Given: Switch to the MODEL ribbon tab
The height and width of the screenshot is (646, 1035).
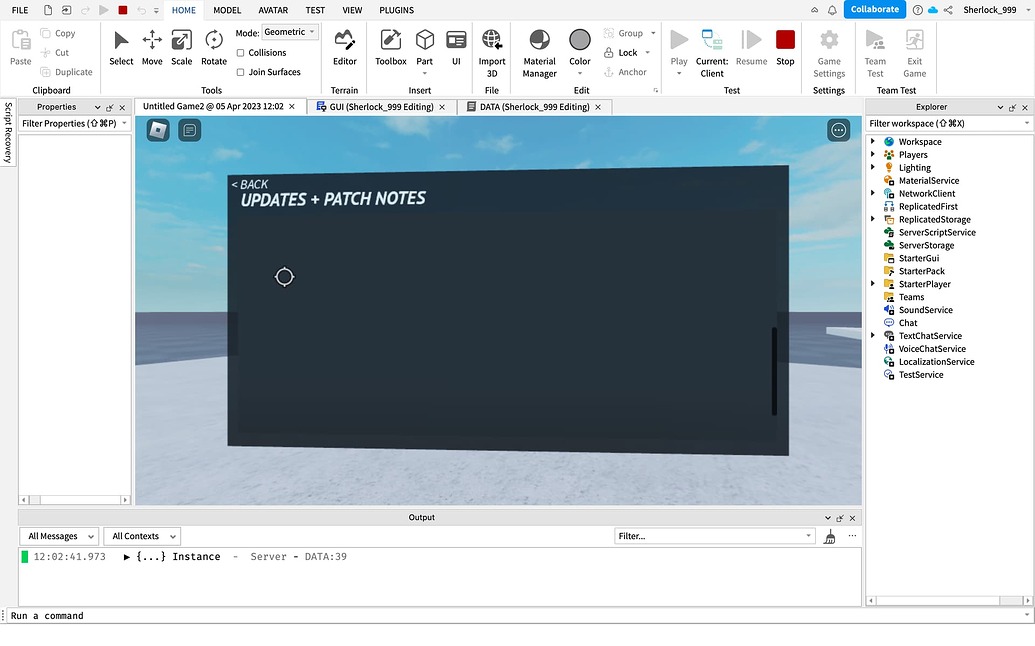Looking at the screenshot, I should tap(226, 10).
